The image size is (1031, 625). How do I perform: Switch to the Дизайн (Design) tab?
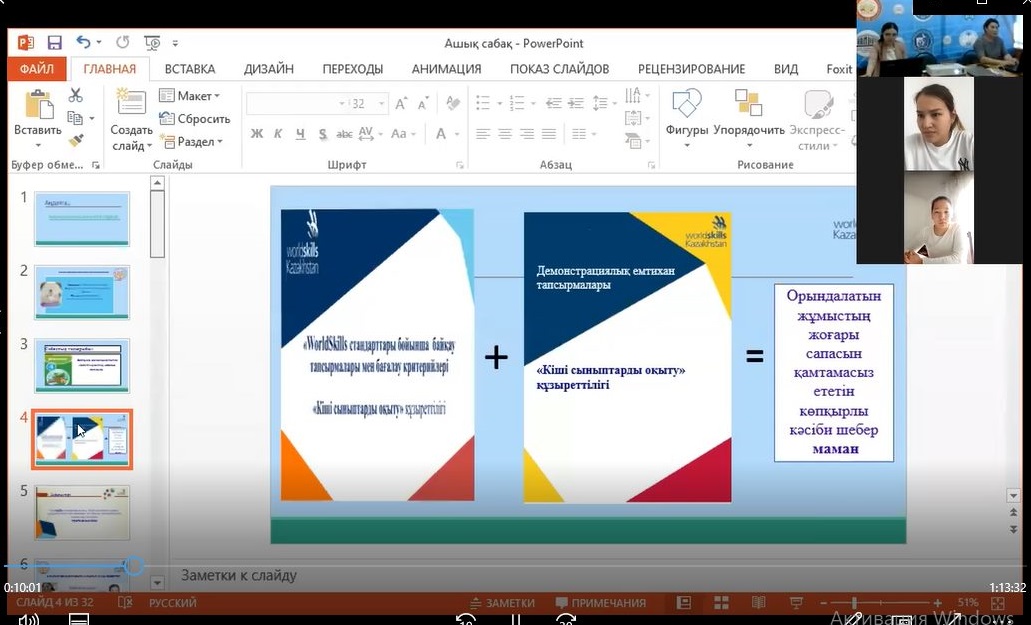[x=268, y=69]
